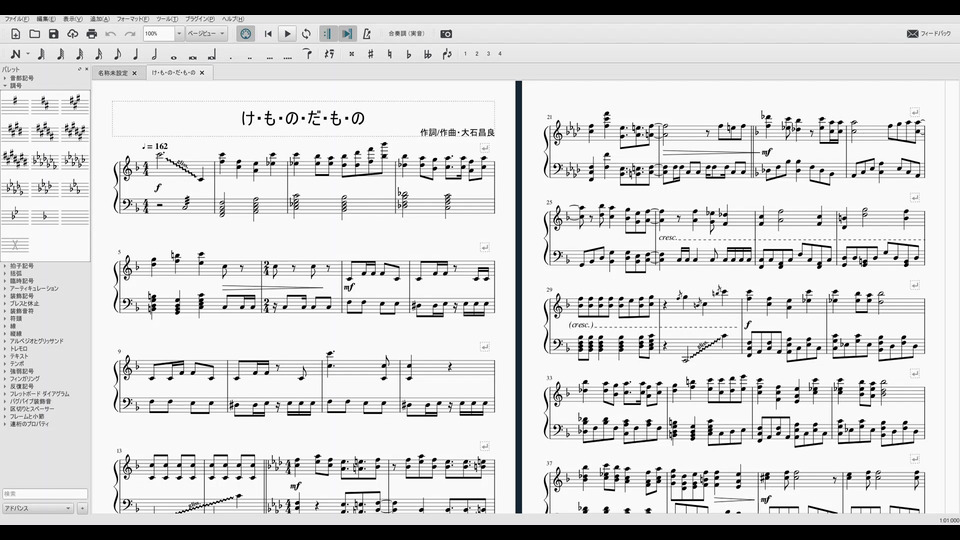Open the フォーマット menu
The height and width of the screenshot is (540, 960).
coord(133,19)
